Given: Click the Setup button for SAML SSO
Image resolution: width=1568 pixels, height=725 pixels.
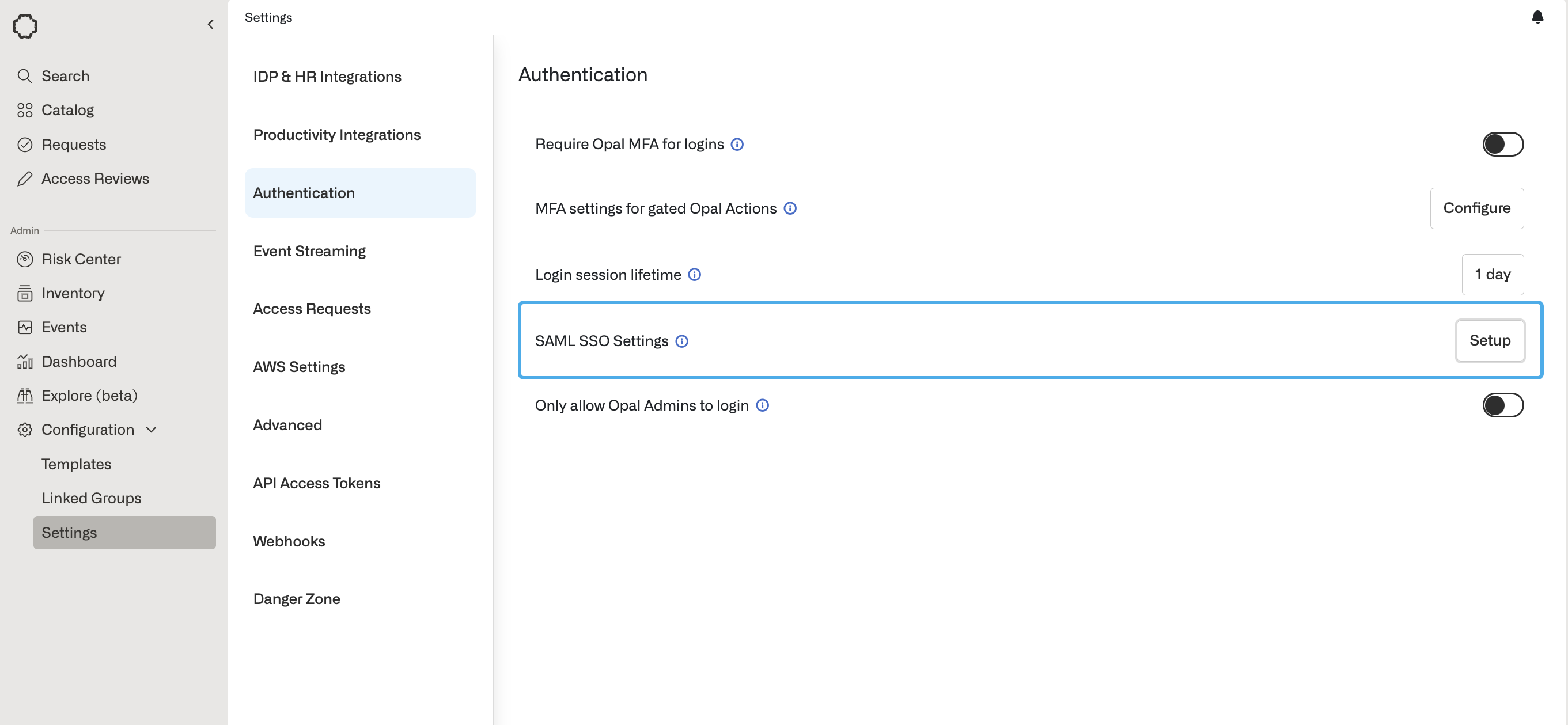Looking at the screenshot, I should [x=1490, y=340].
